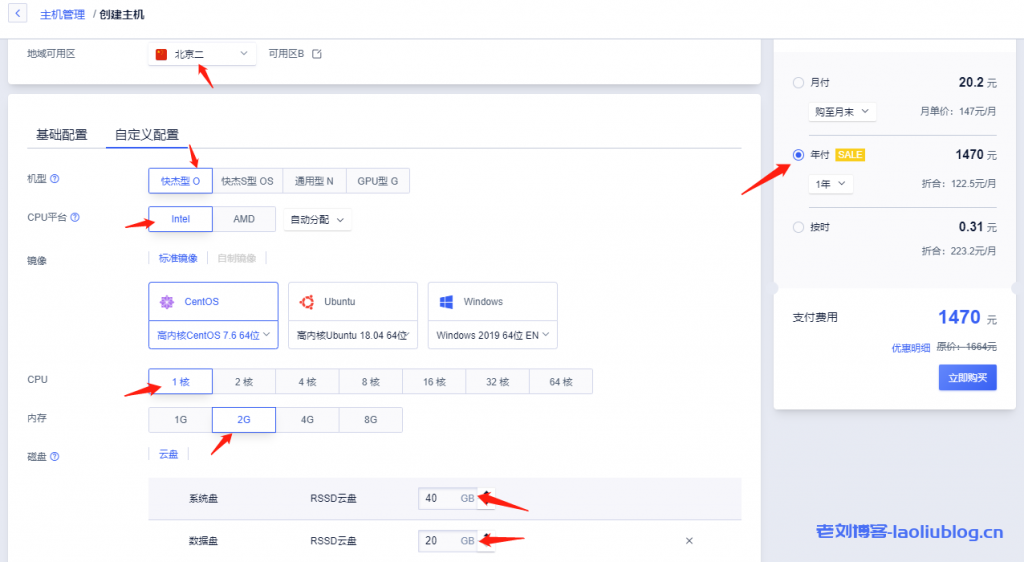
Task: Expand the 自动分配 CPU platform dropdown
Action: click(x=317, y=219)
